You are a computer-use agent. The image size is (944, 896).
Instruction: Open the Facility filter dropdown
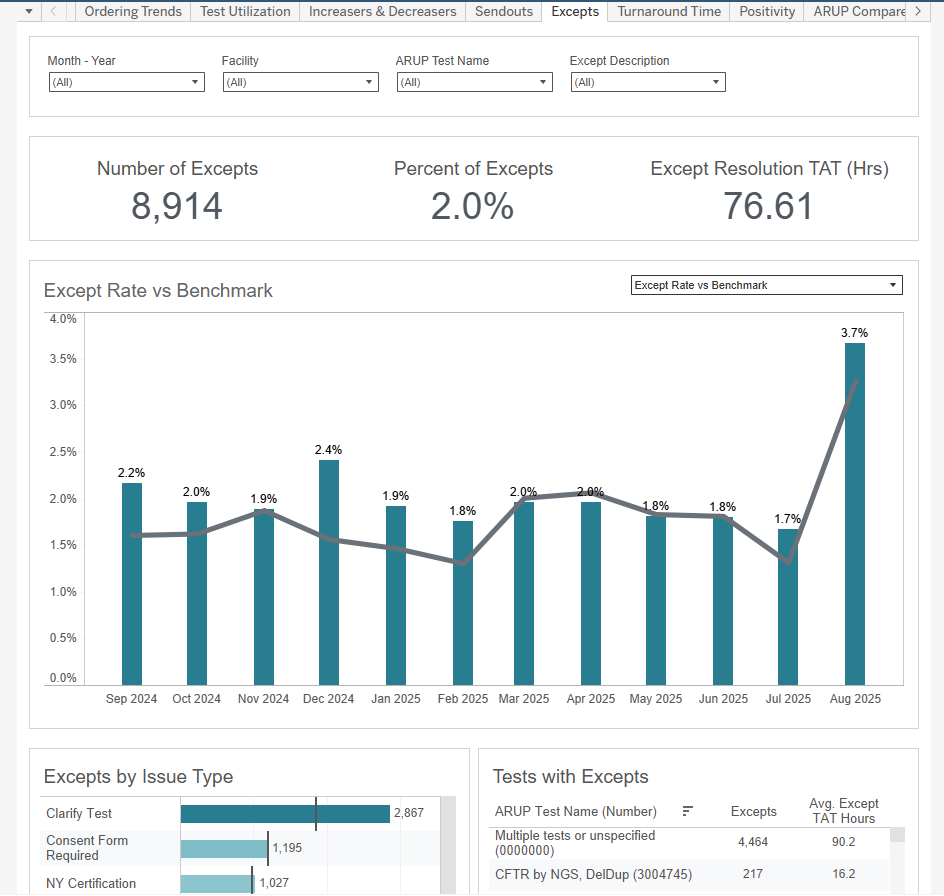click(300, 82)
